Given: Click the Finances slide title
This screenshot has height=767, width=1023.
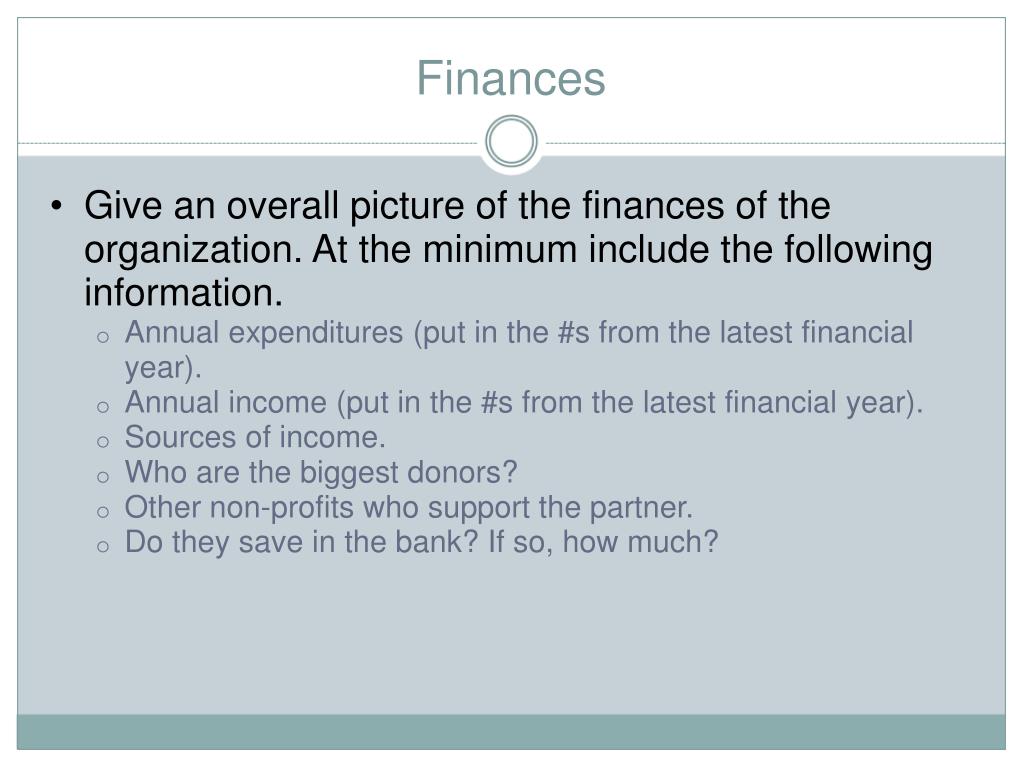Looking at the screenshot, I should (x=511, y=78).
